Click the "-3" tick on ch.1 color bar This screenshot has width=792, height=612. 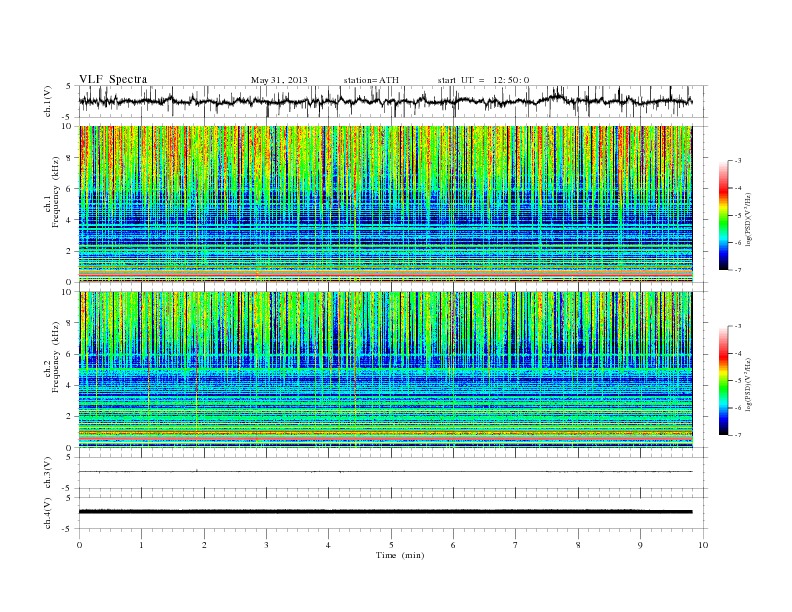738,161
